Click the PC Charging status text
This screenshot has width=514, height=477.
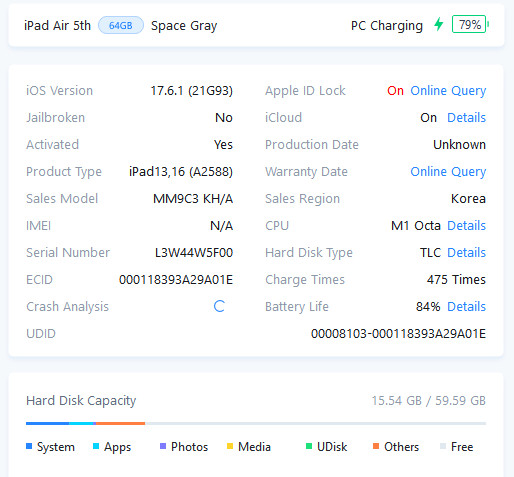(x=387, y=26)
